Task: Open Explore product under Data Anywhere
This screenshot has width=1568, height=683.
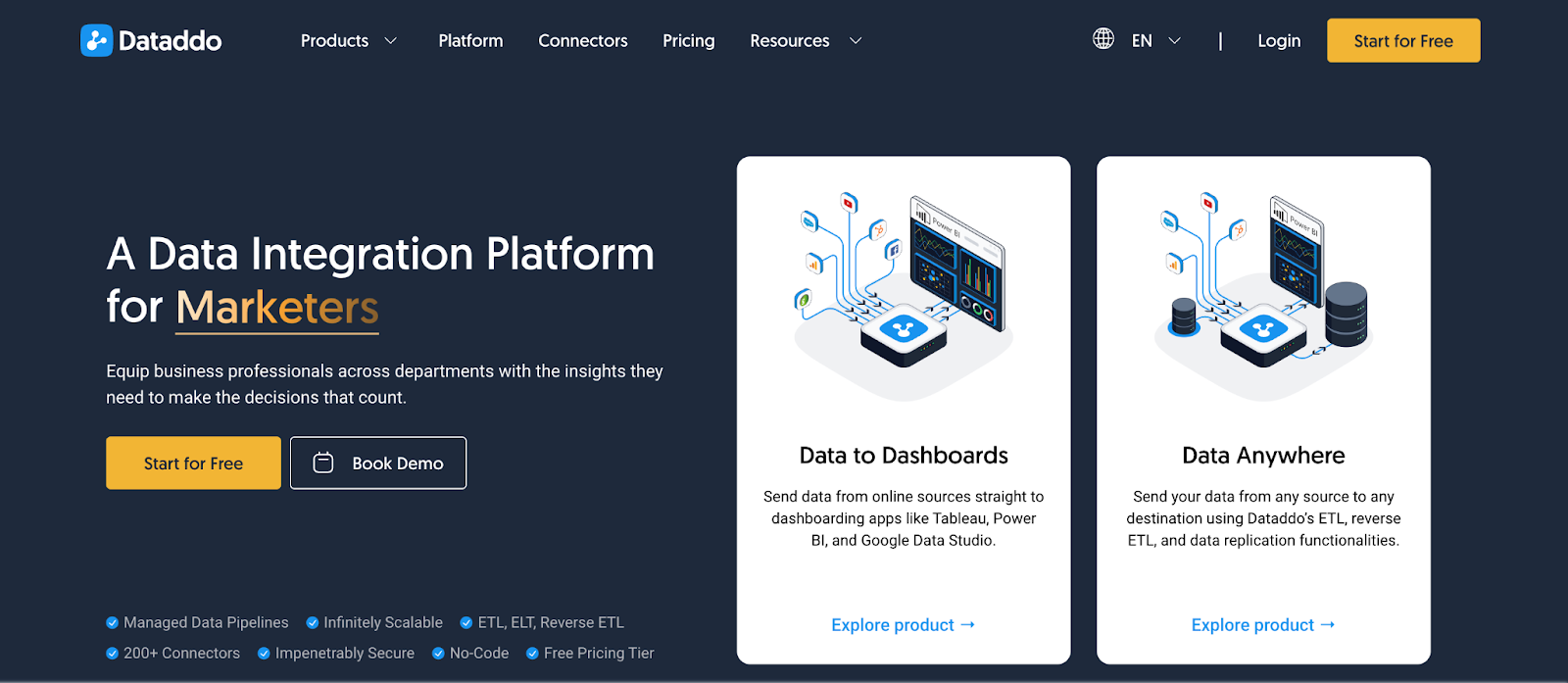Action: tap(1263, 625)
